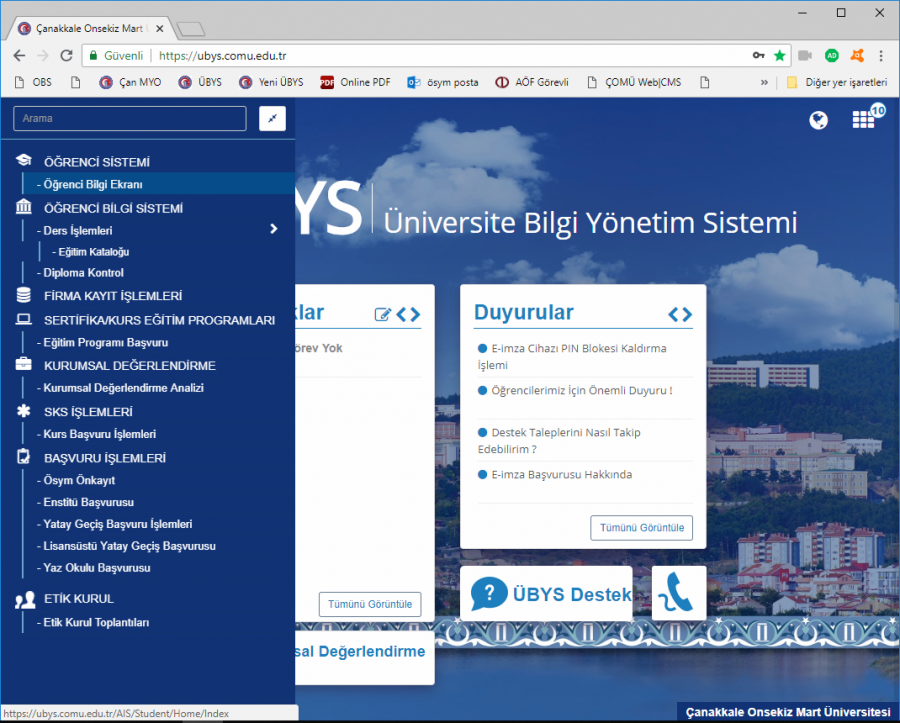
Task: Open the AÖF Görevli bookmark
Action: coord(532,82)
